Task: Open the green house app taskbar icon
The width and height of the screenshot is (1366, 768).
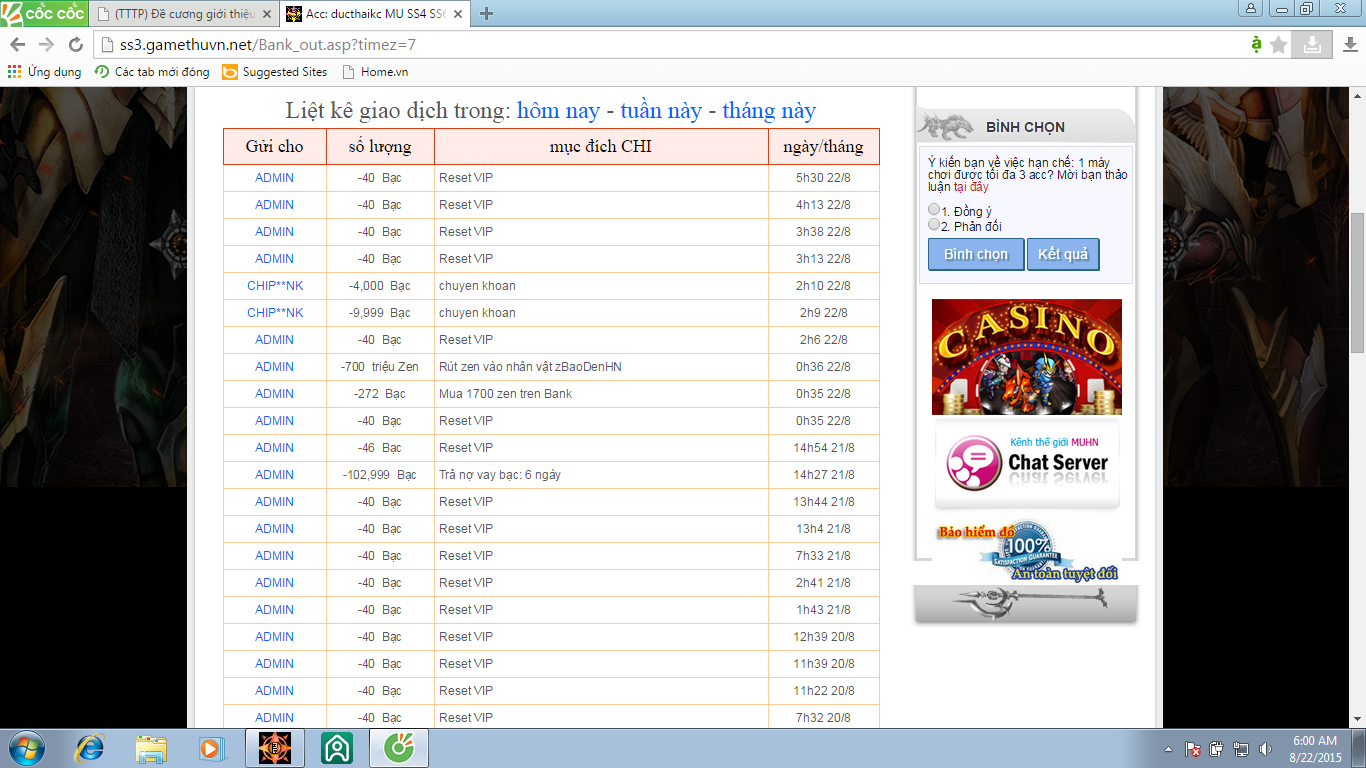Action: click(337, 748)
